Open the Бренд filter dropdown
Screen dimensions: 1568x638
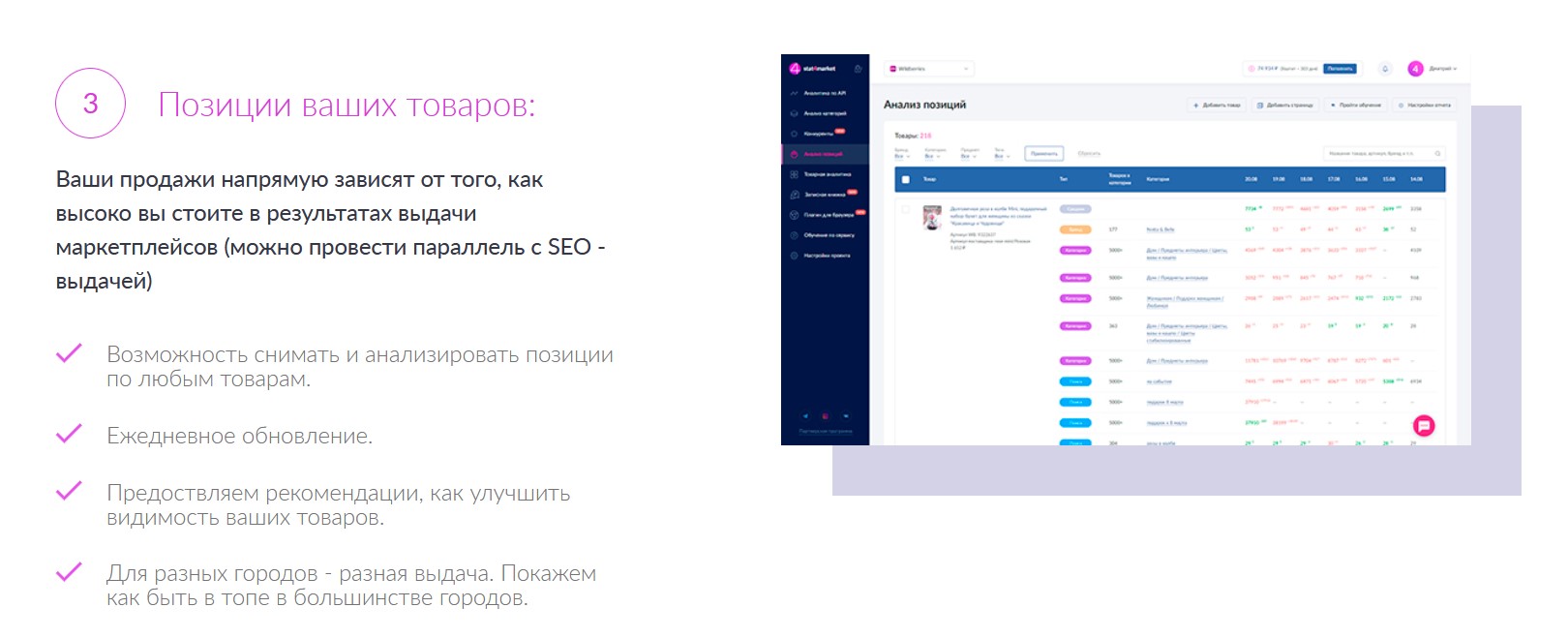[901, 154]
